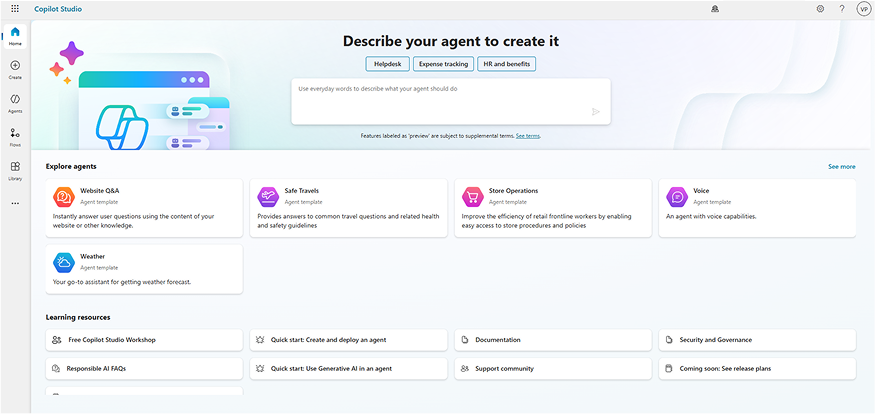Open the environment selector icon in header
The height and width of the screenshot is (414, 875).
coord(715,9)
